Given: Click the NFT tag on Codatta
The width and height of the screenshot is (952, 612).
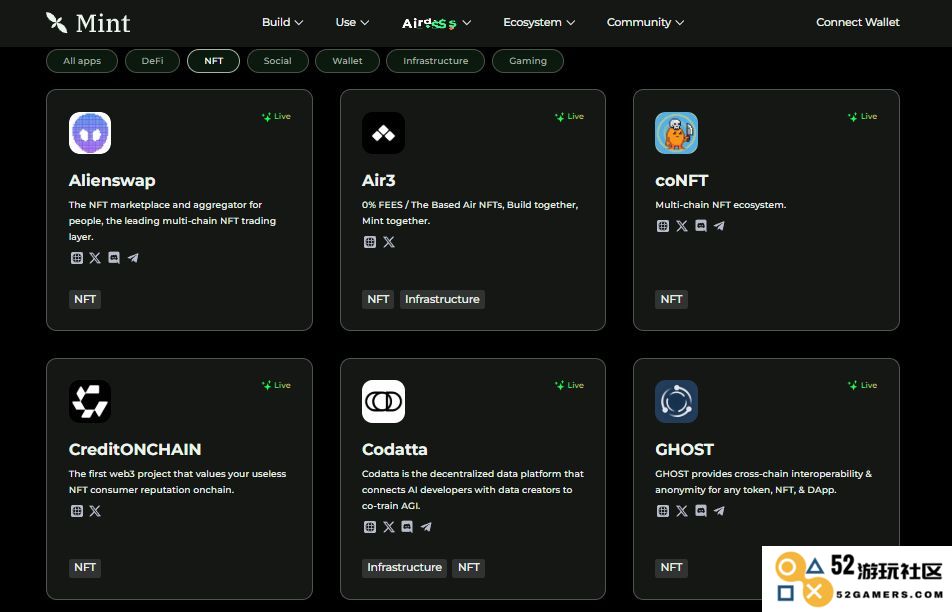Looking at the screenshot, I should click(x=469, y=568).
